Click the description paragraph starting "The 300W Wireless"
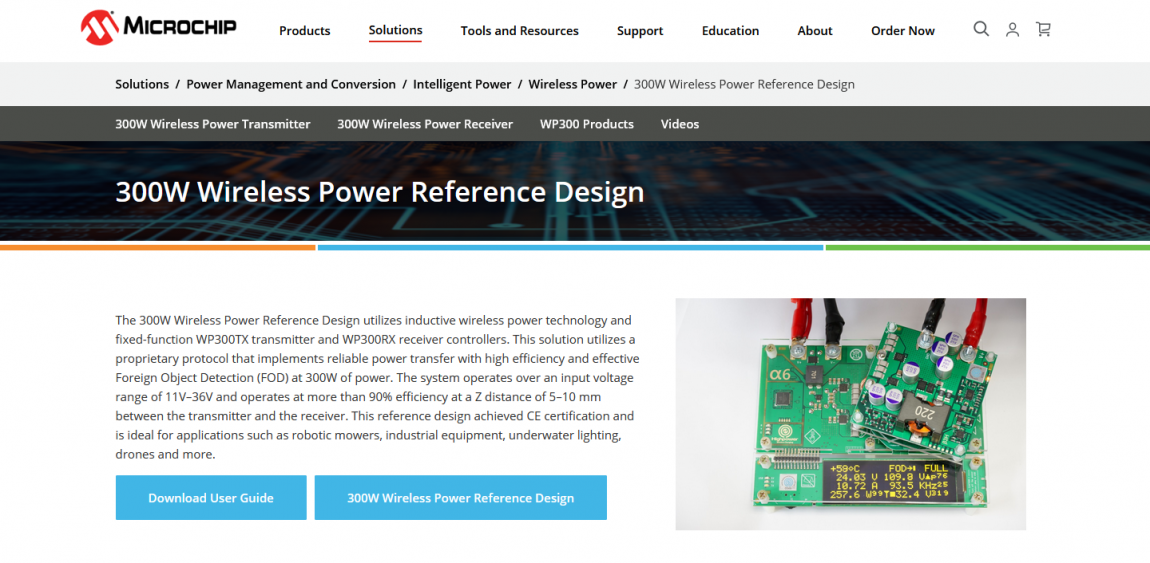This screenshot has height=563, width=1150. [x=377, y=387]
